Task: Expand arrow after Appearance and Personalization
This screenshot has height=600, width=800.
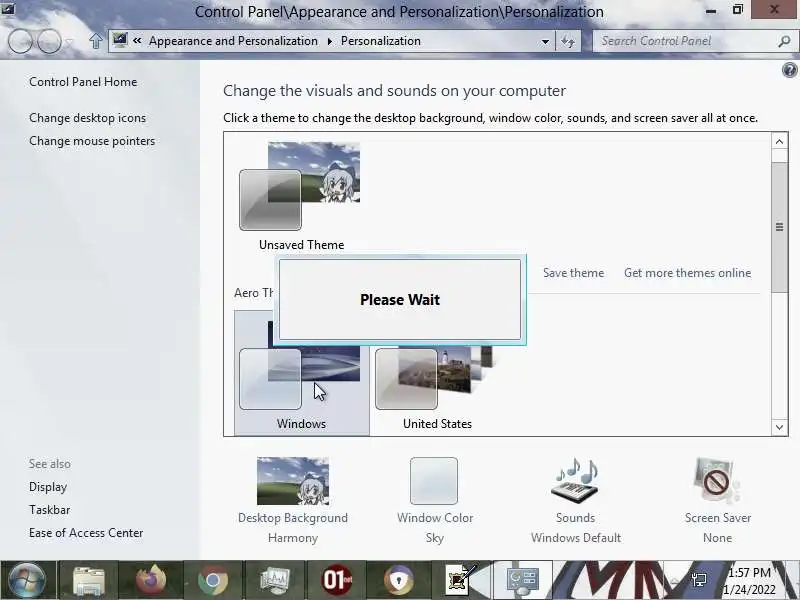Action: click(x=330, y=41)
